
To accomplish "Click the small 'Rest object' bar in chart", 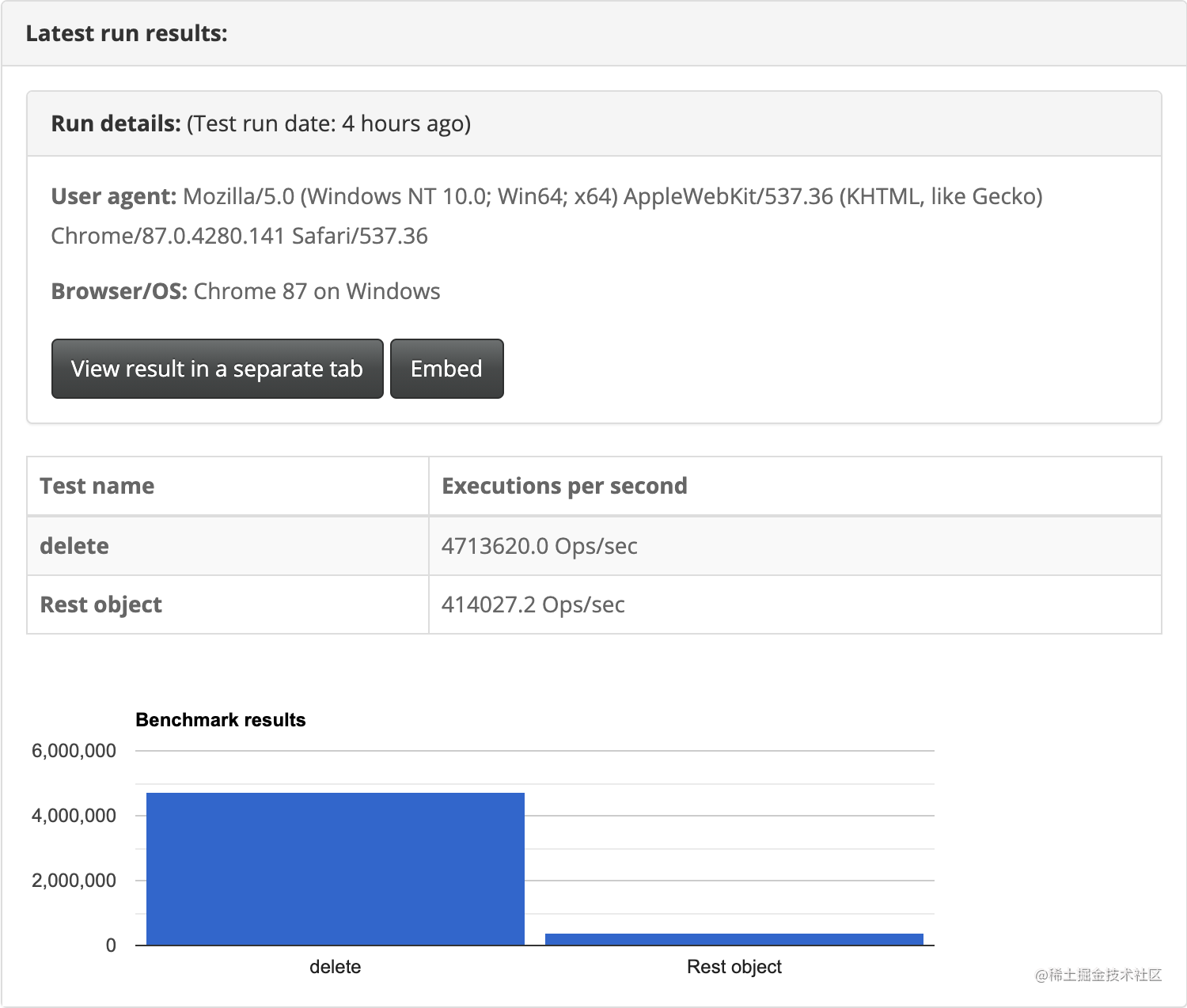I will point(734,939).
